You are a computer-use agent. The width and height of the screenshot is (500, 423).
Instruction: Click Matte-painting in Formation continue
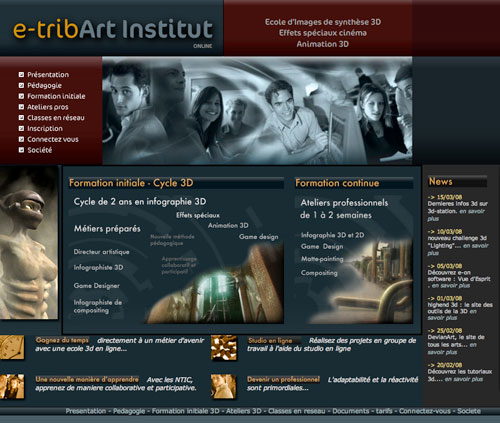pos(322,259)
